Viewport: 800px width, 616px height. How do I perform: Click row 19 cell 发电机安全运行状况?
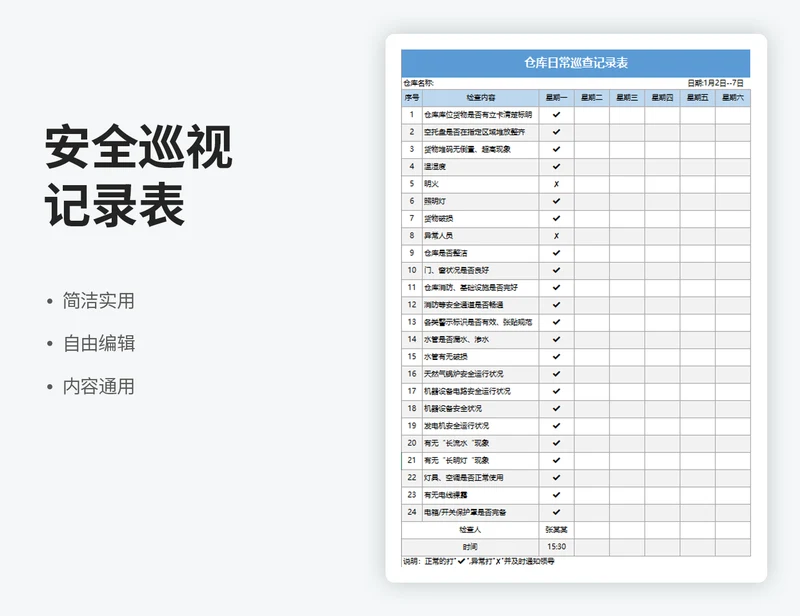coord(481,426)
